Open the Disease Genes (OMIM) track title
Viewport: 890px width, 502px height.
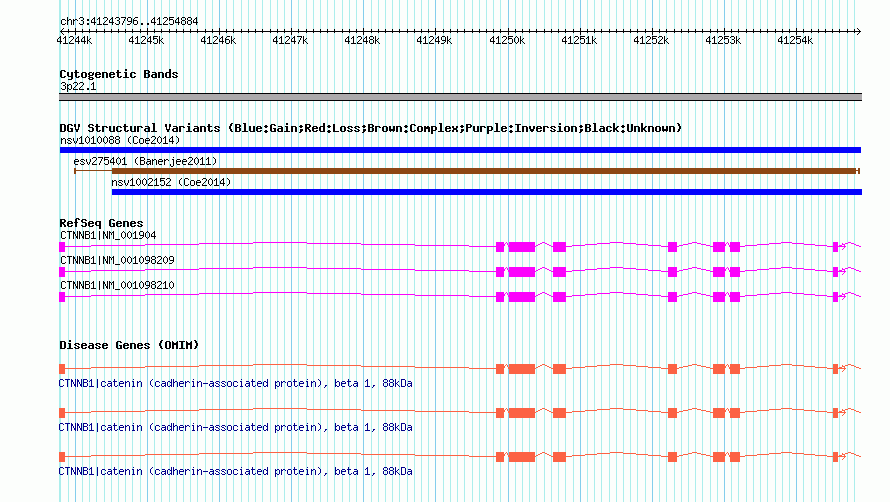129,345
